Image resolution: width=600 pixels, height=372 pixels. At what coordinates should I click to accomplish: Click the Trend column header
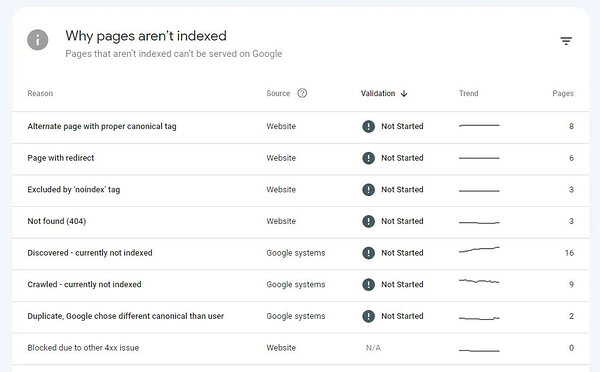click(468, 93)
